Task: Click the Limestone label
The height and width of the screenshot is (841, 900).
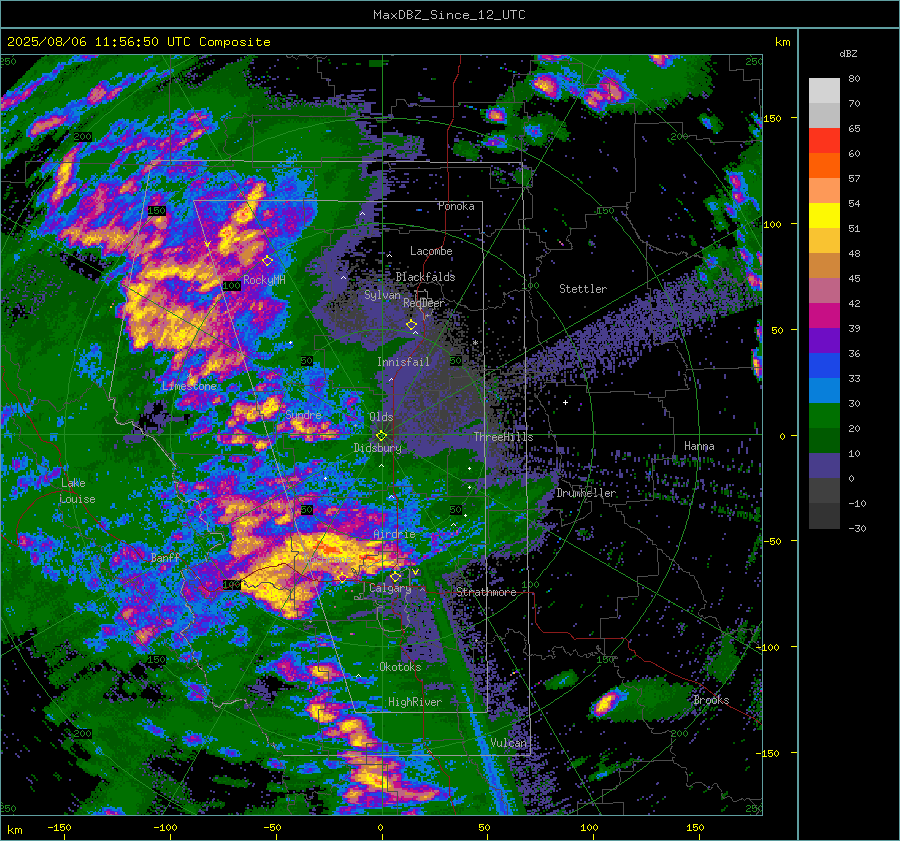Action: coord(189,386)
